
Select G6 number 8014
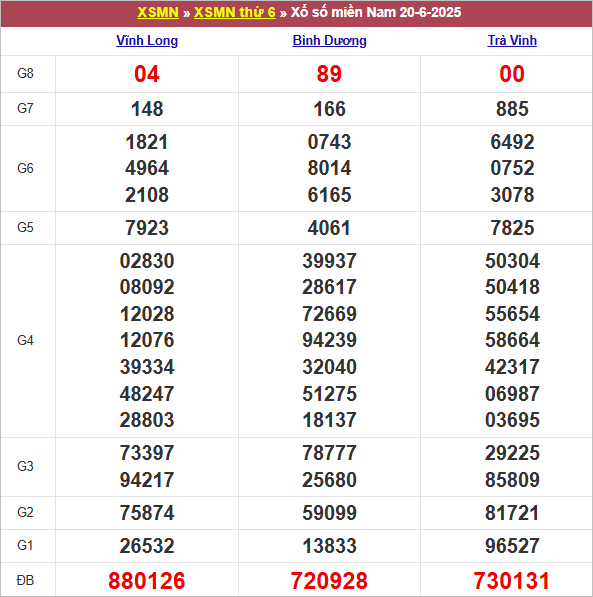tap(329, 168)
